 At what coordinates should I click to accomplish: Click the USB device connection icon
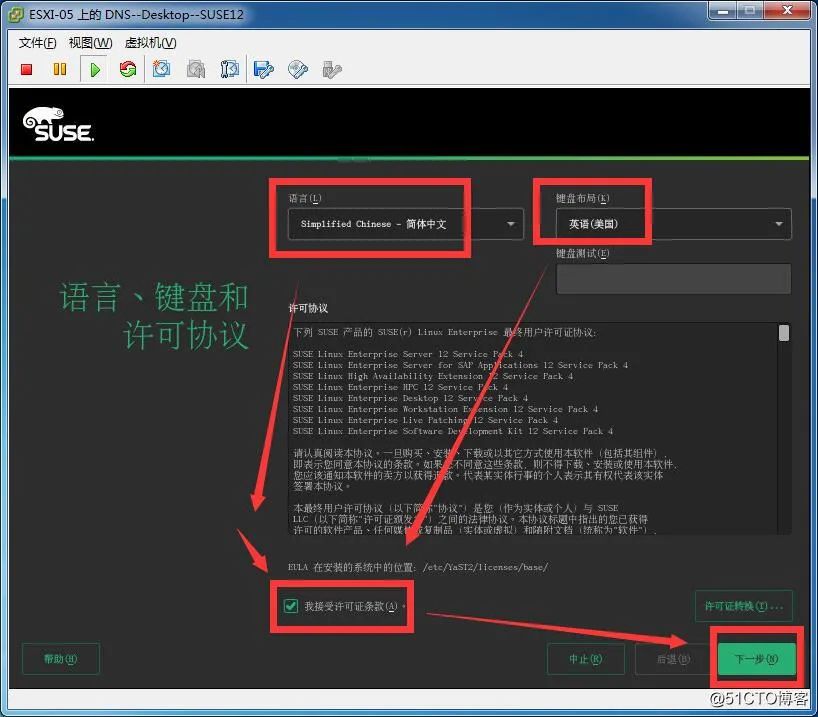coord(332,69)
